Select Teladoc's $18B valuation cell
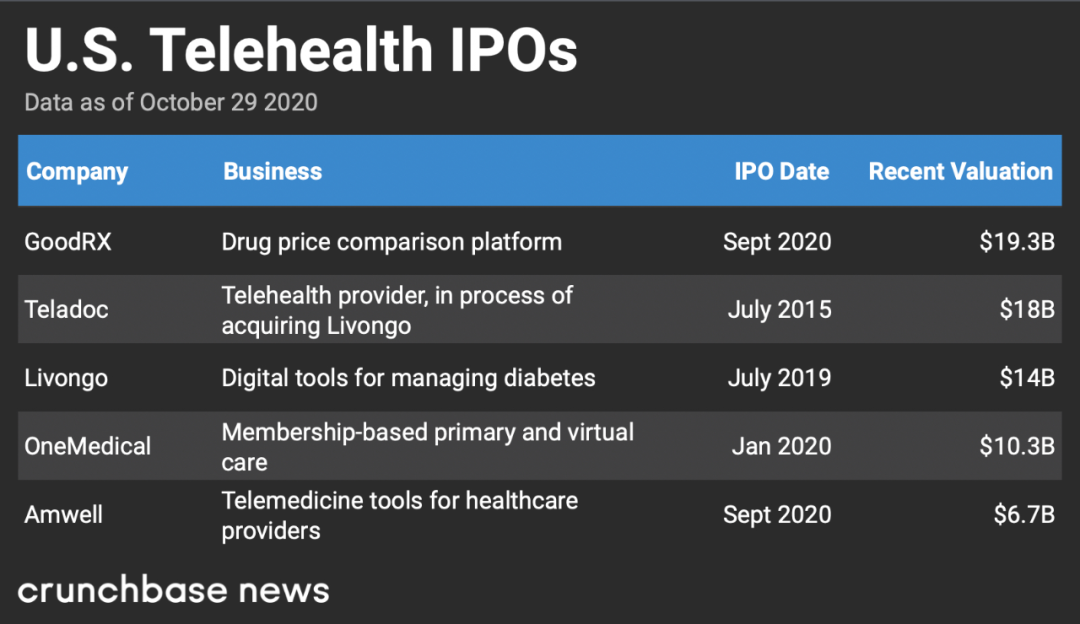 point(1027,310)
